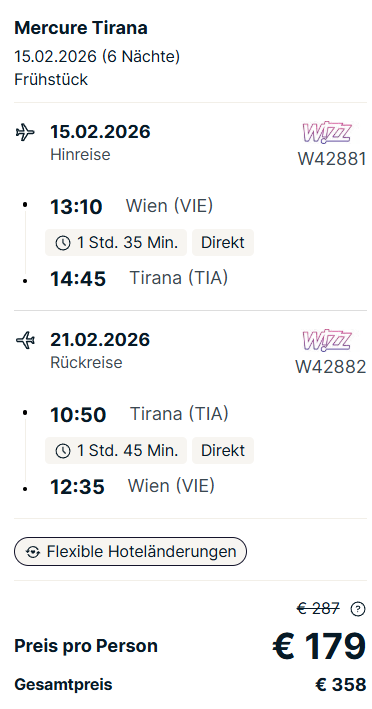This screenshot has width=372, height=709.
Task: Click the Direkt badge on the return flight
Action: 223,451
